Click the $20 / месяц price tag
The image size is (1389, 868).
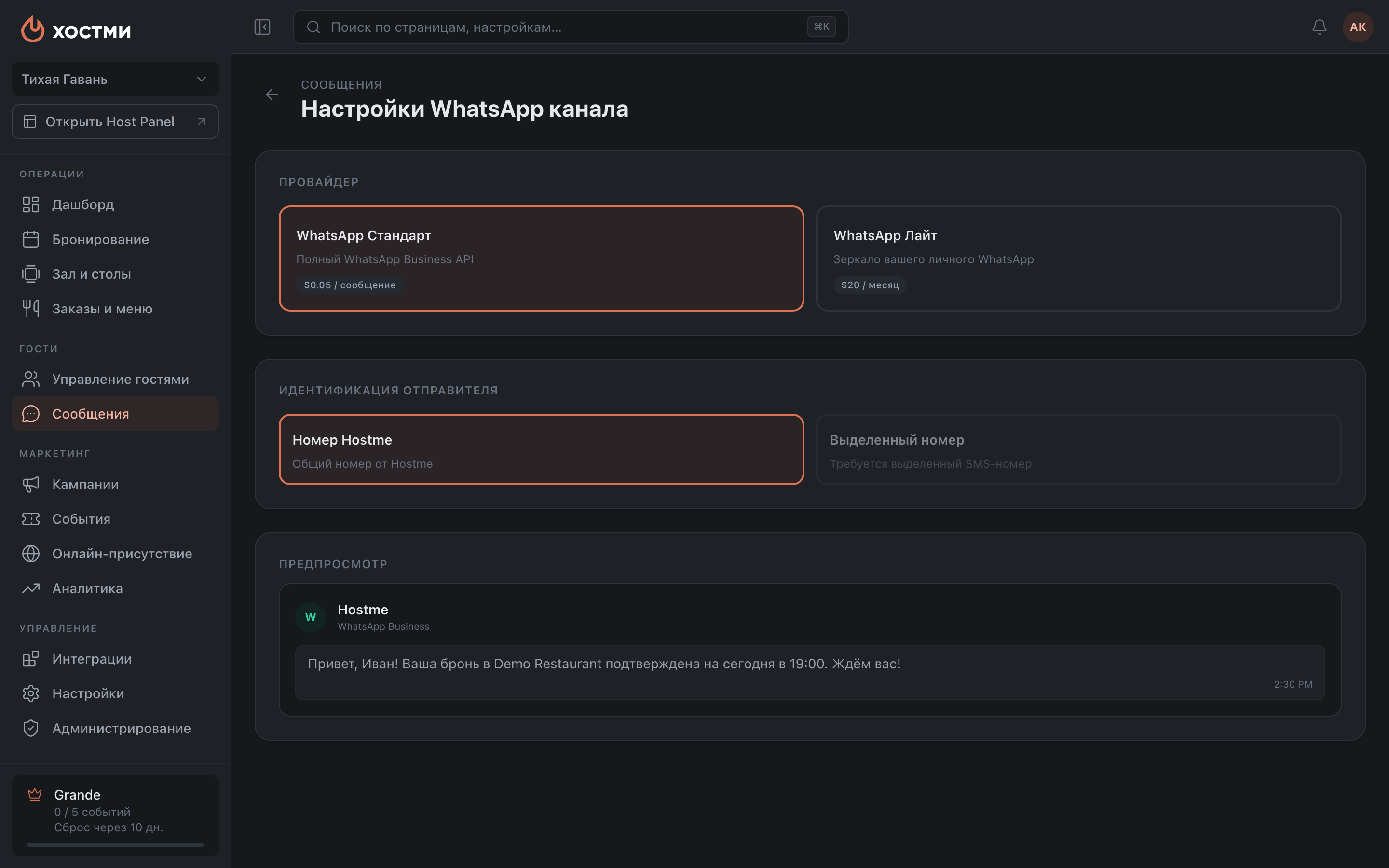(870, 285)
